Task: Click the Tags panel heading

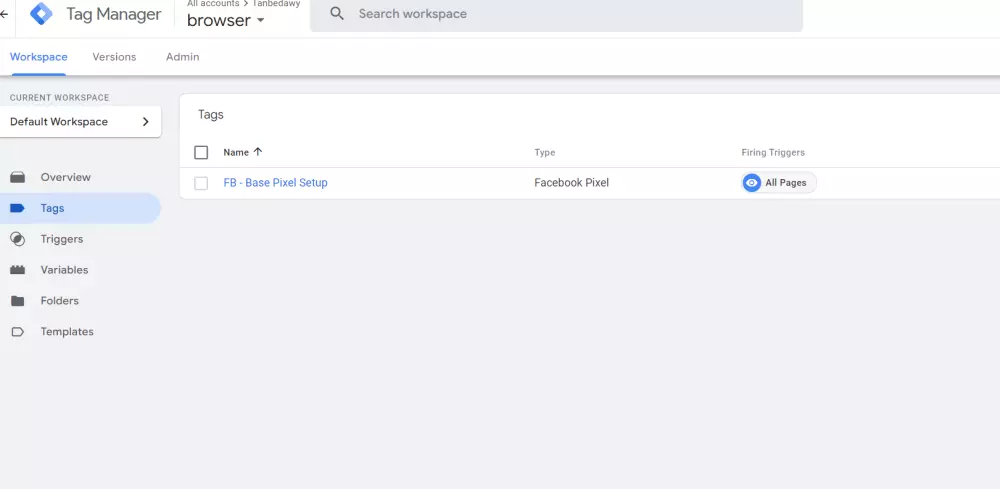Action: click(211, 115)
